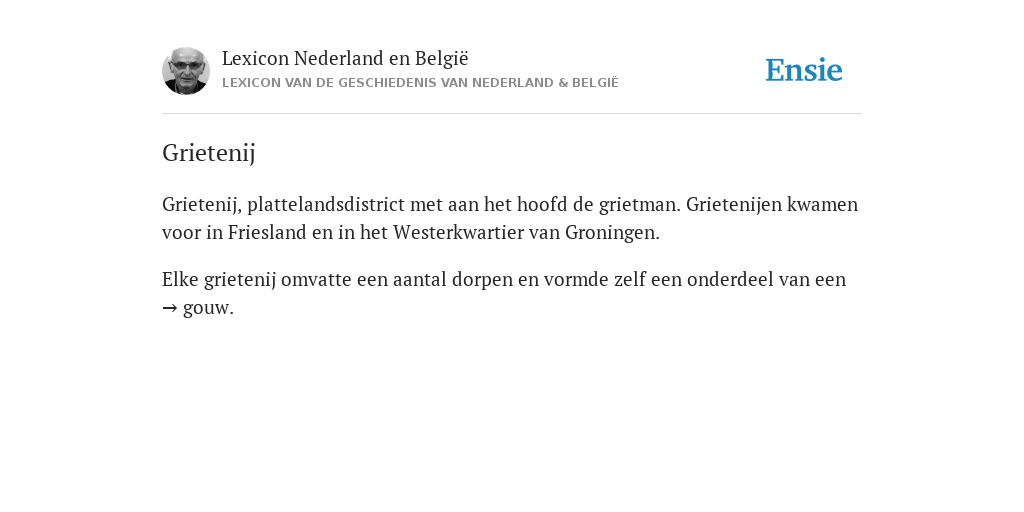The image size is (1024, 512).
Task: Select the Grietenij heading
Action: tap(209, 153)
